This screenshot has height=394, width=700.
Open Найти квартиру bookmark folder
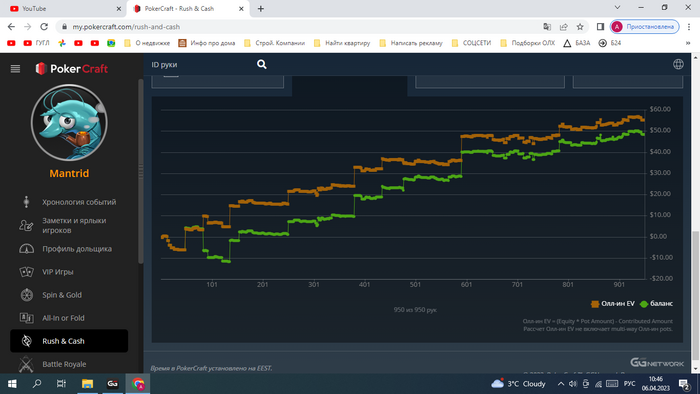[x=342, y=43]
